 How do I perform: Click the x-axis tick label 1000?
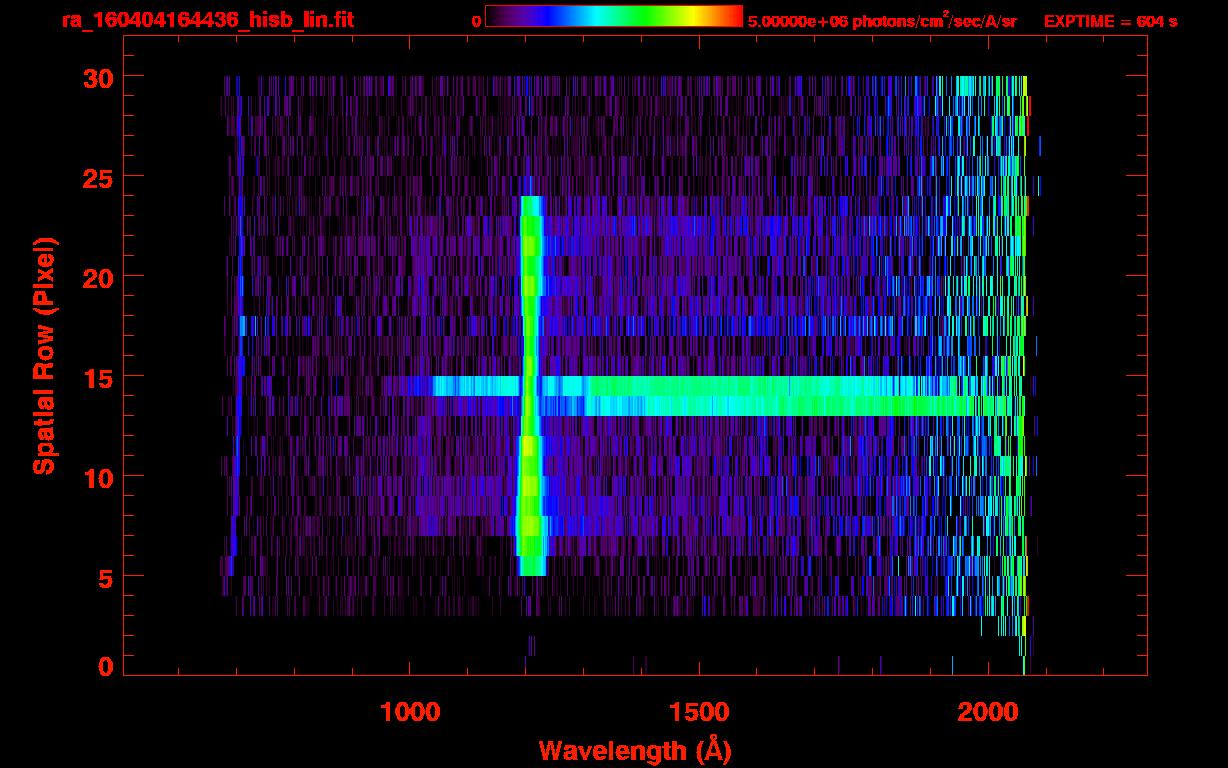pos(410,711)
